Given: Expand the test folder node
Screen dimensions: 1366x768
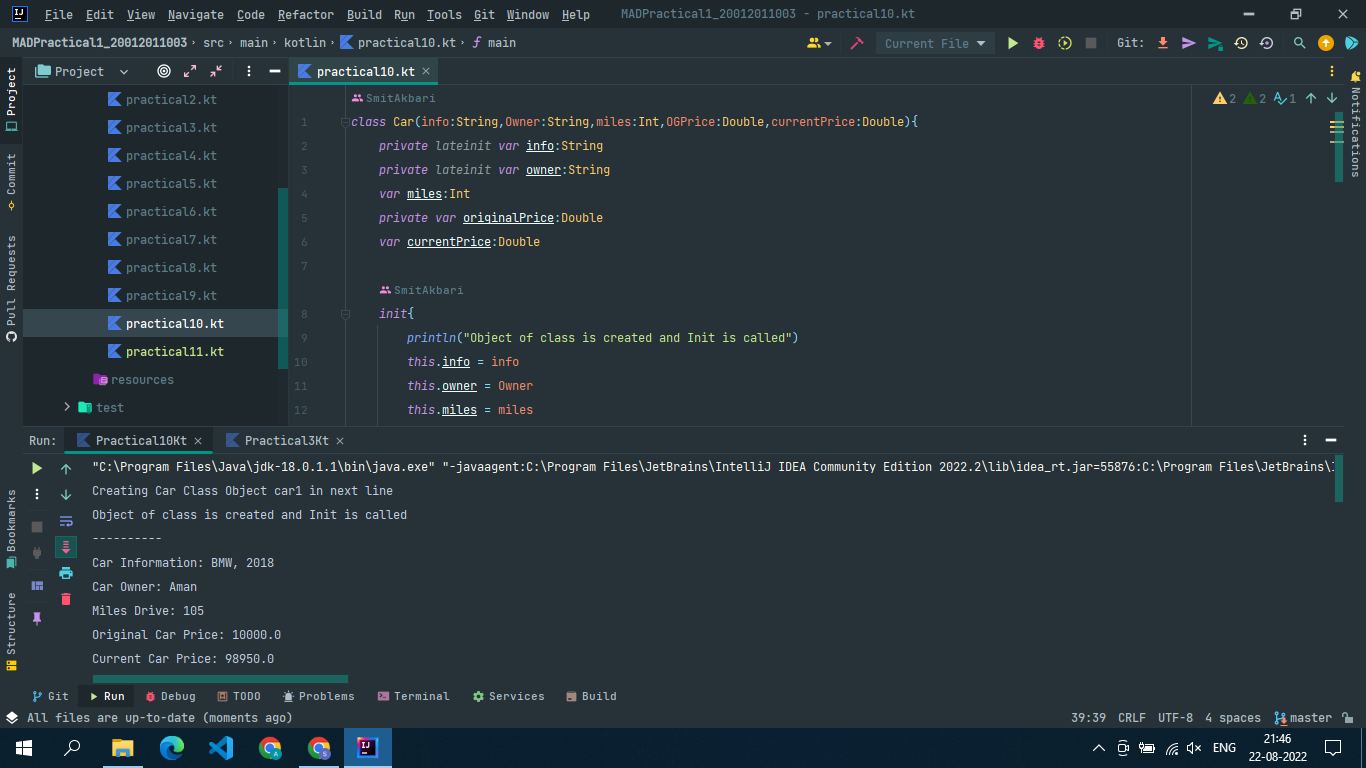Looking at the screenshot, I should coord(67,407).
